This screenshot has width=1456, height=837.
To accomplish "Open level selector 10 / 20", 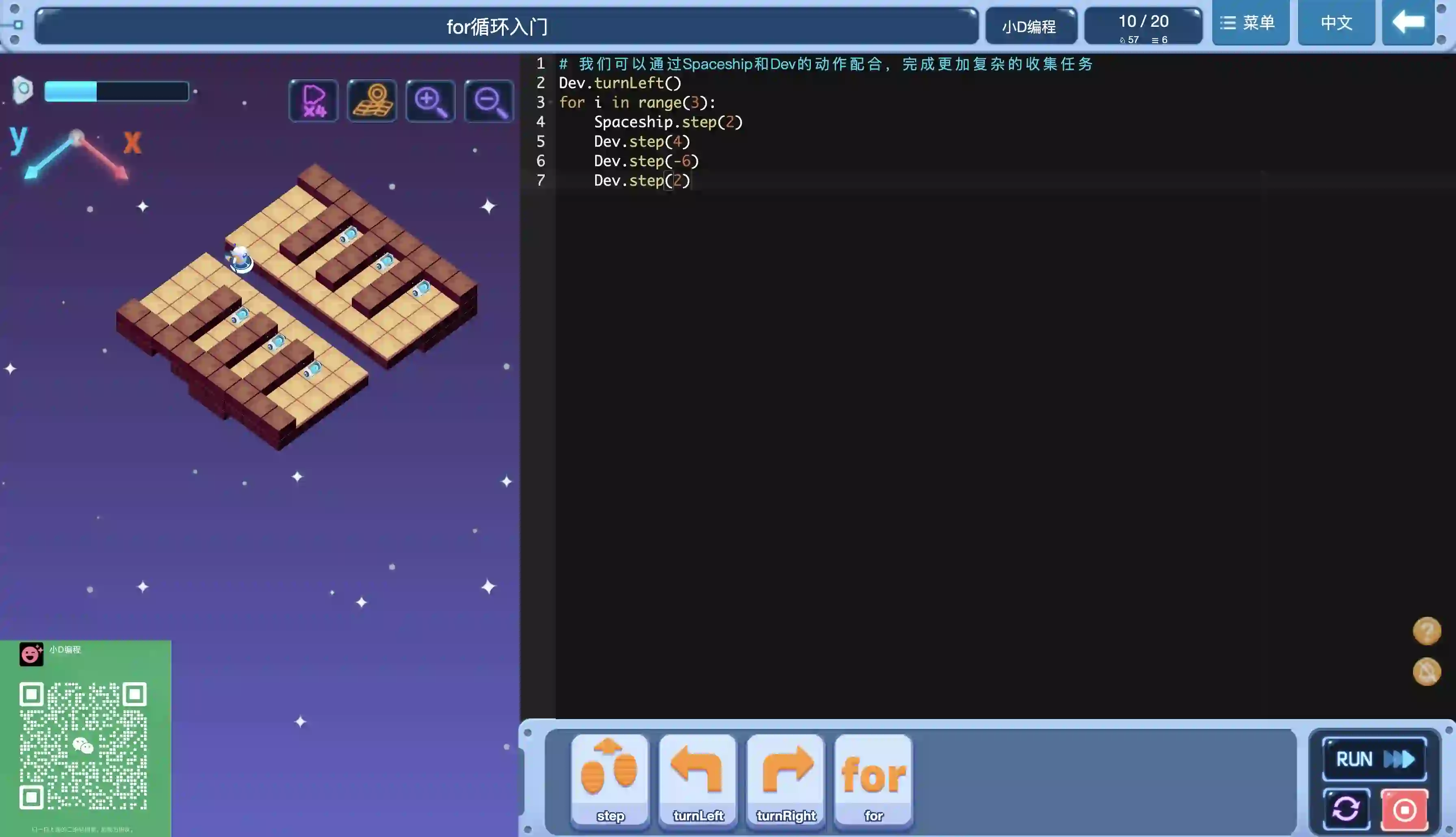I will click(x=1143, y=26).
